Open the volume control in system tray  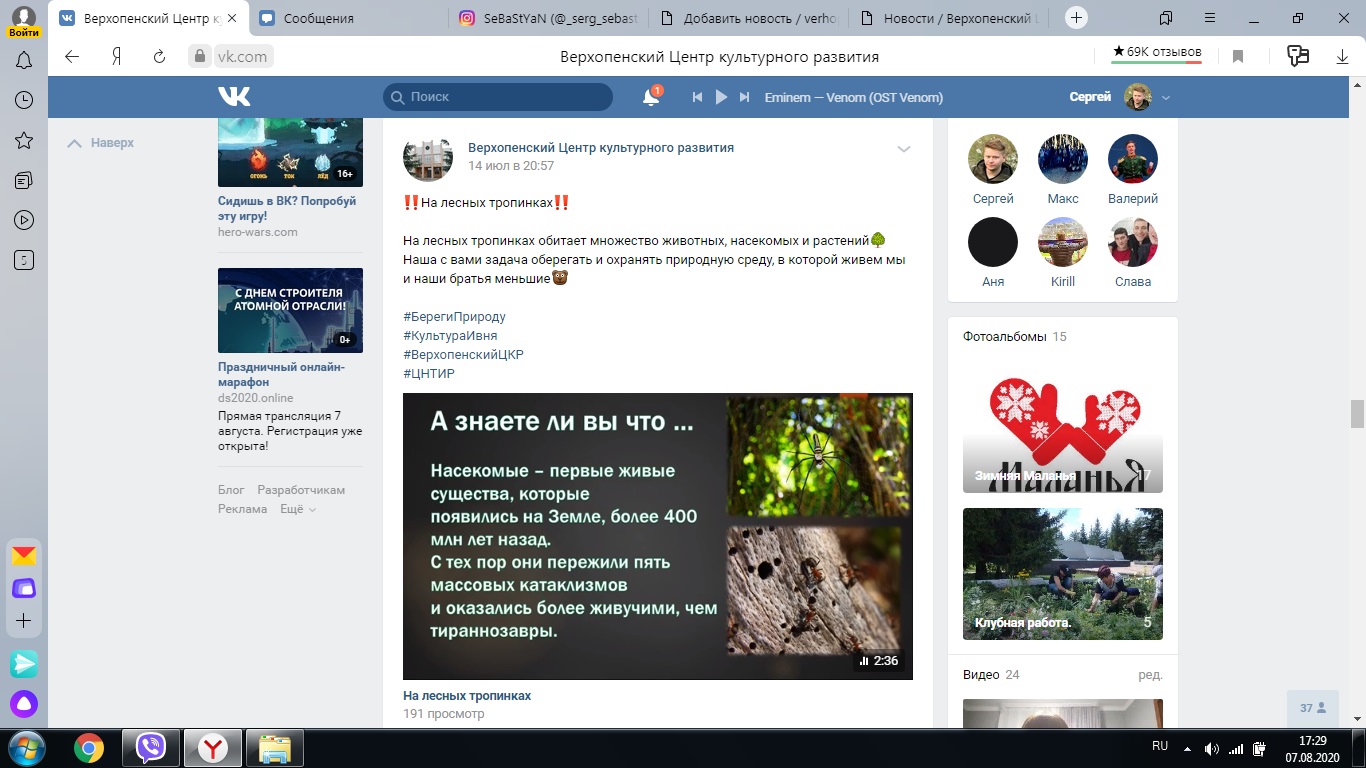click(x=1212, y=748)
